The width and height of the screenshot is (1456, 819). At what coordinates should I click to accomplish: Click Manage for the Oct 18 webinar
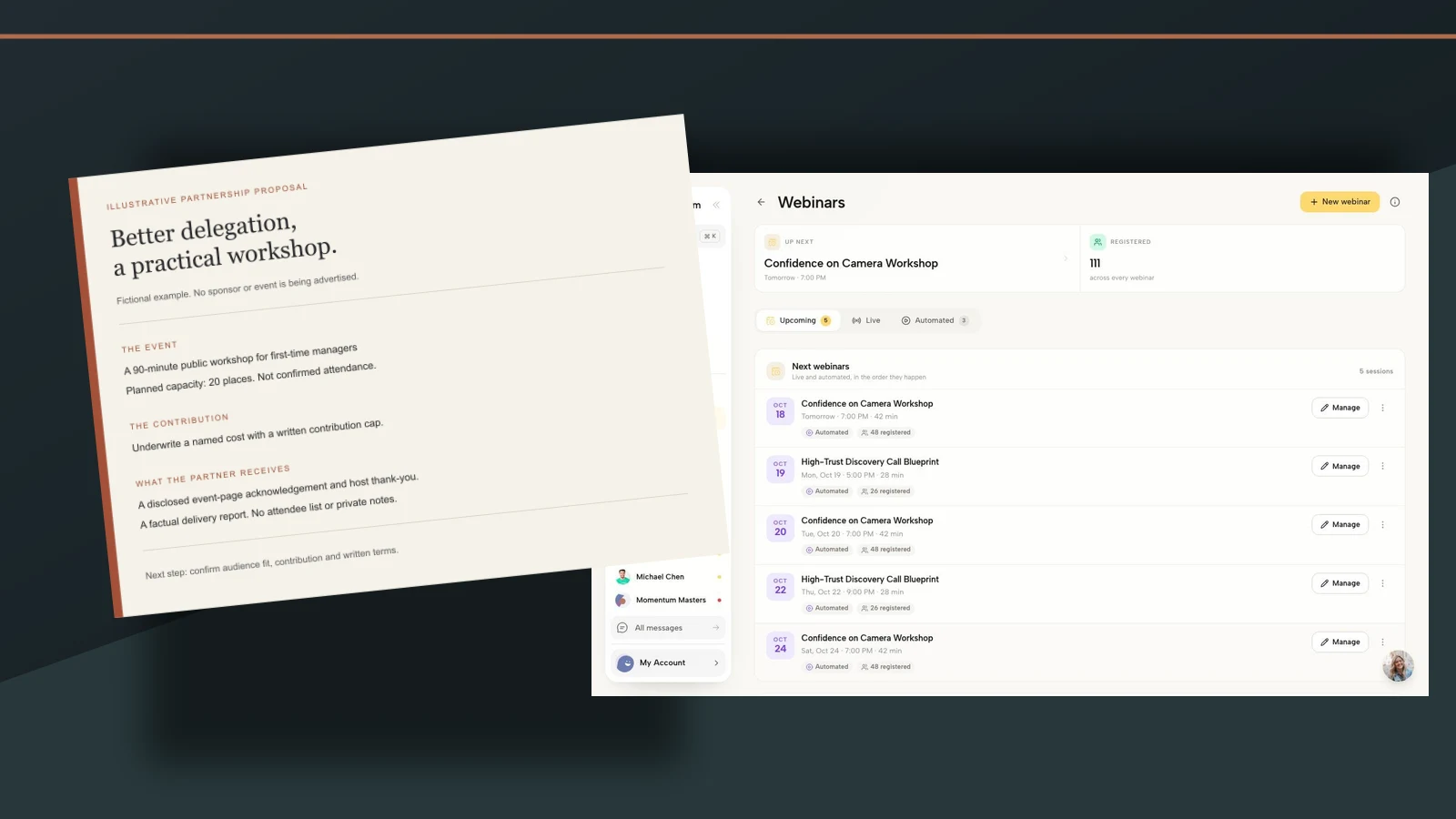[x=1340, y=408]
